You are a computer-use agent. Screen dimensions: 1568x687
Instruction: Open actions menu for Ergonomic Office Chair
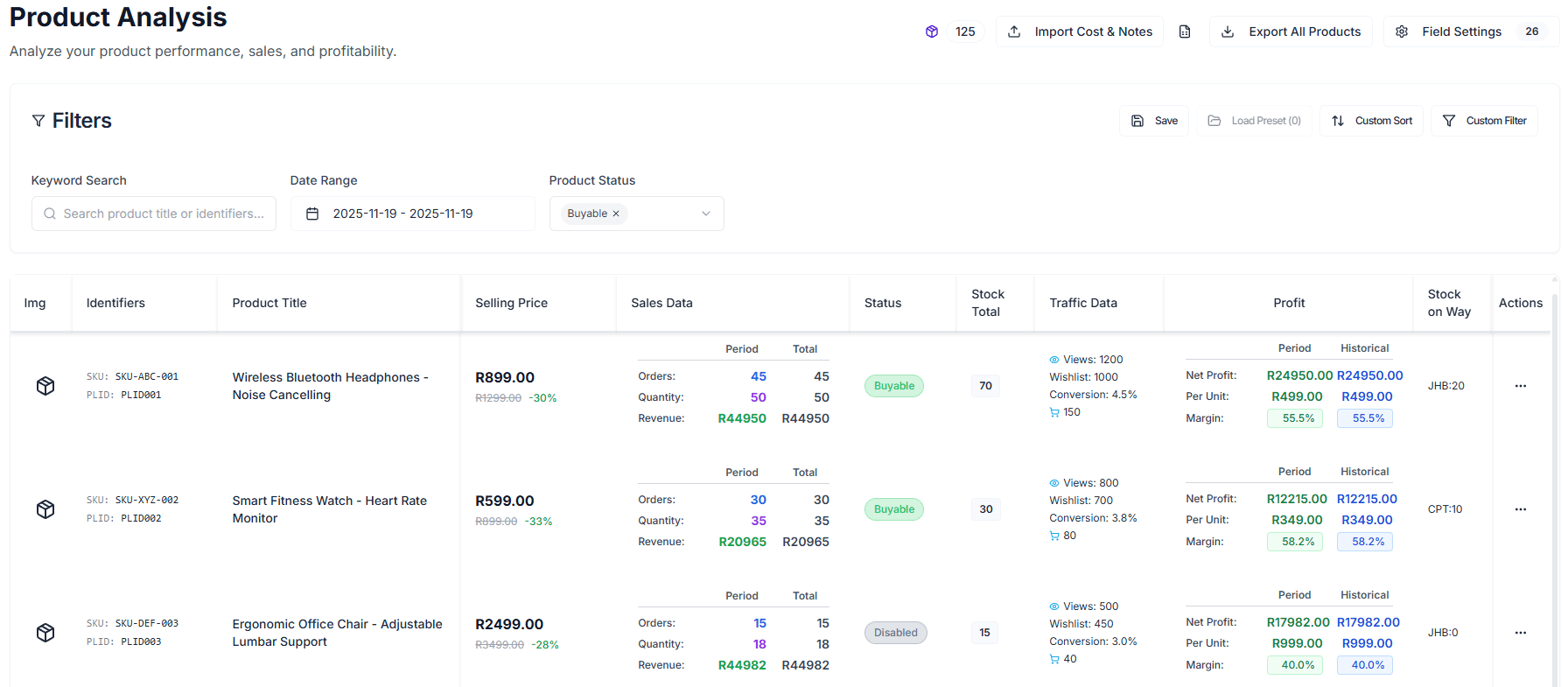click(x=1520, y=633)
